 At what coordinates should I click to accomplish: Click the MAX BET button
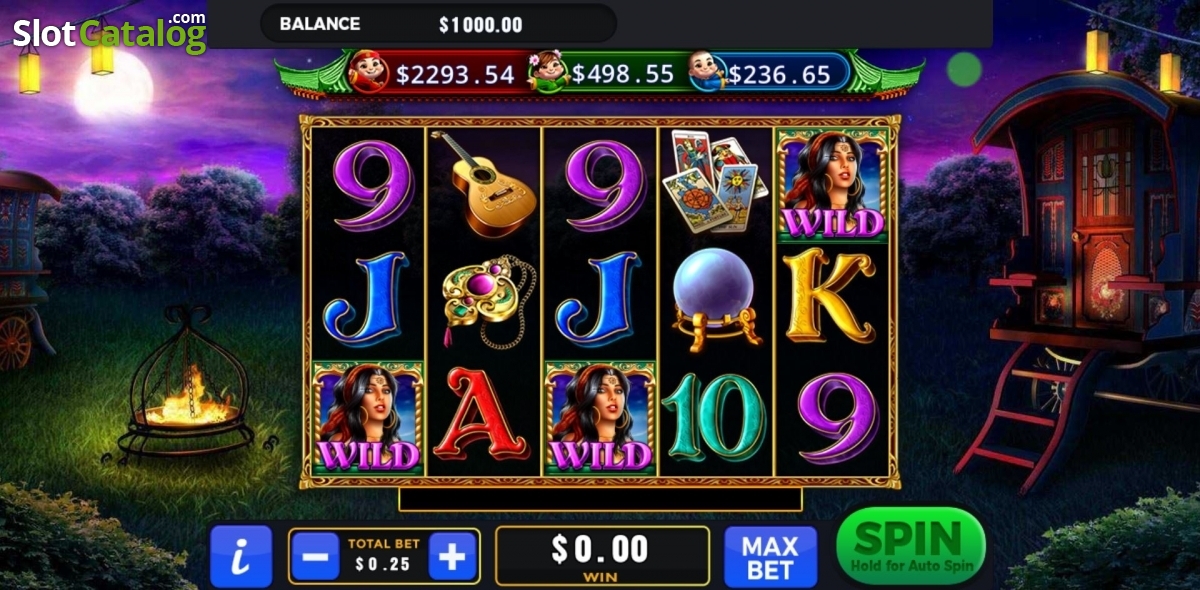point(770,557)
